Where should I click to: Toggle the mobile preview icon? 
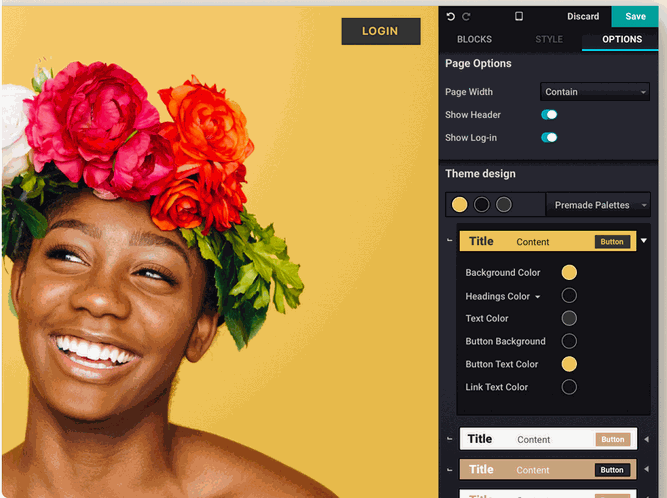[519, 16]
